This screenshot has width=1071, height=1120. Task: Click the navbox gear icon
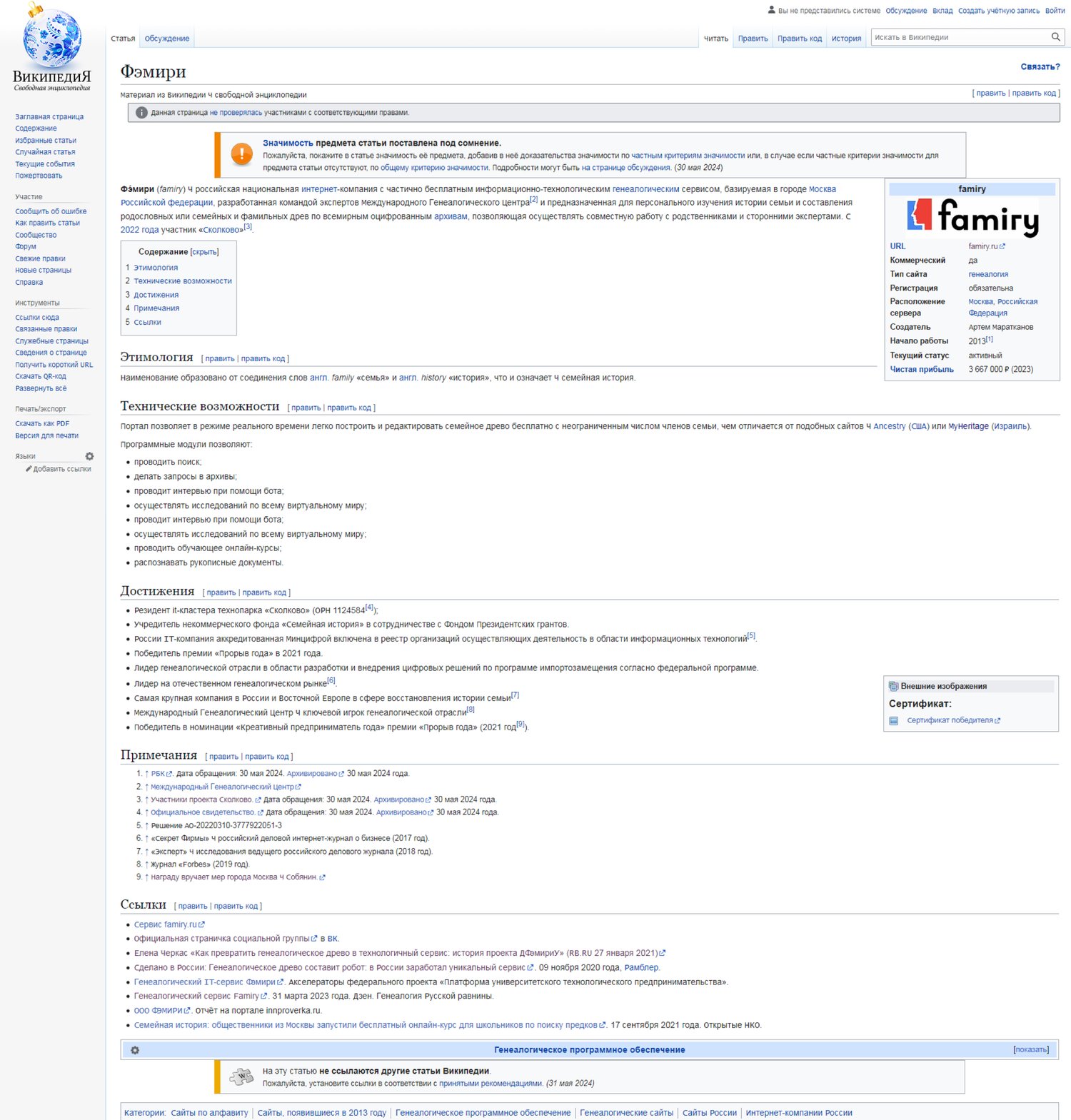pyautogui.click(x=135, y=1050)
